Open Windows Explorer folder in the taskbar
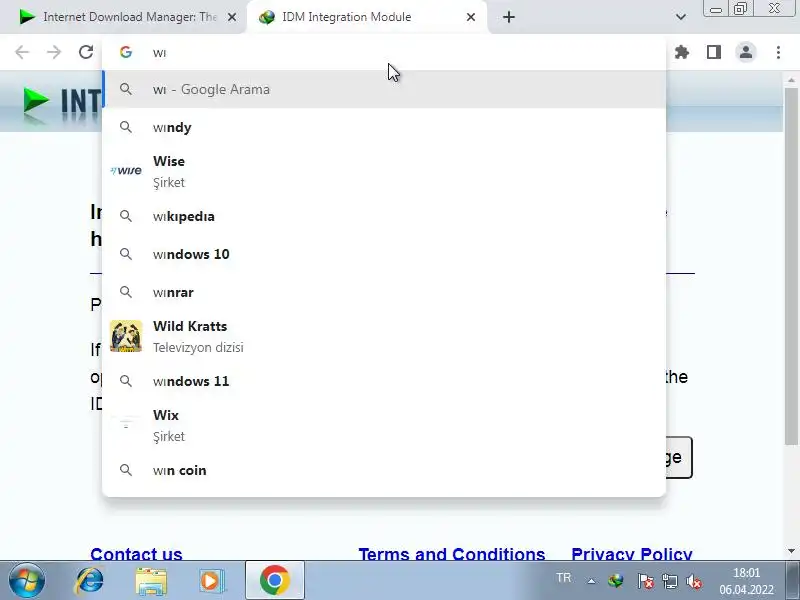Viewport: 800px width, 600px height. pyautogui.click(x=151, y=581)
